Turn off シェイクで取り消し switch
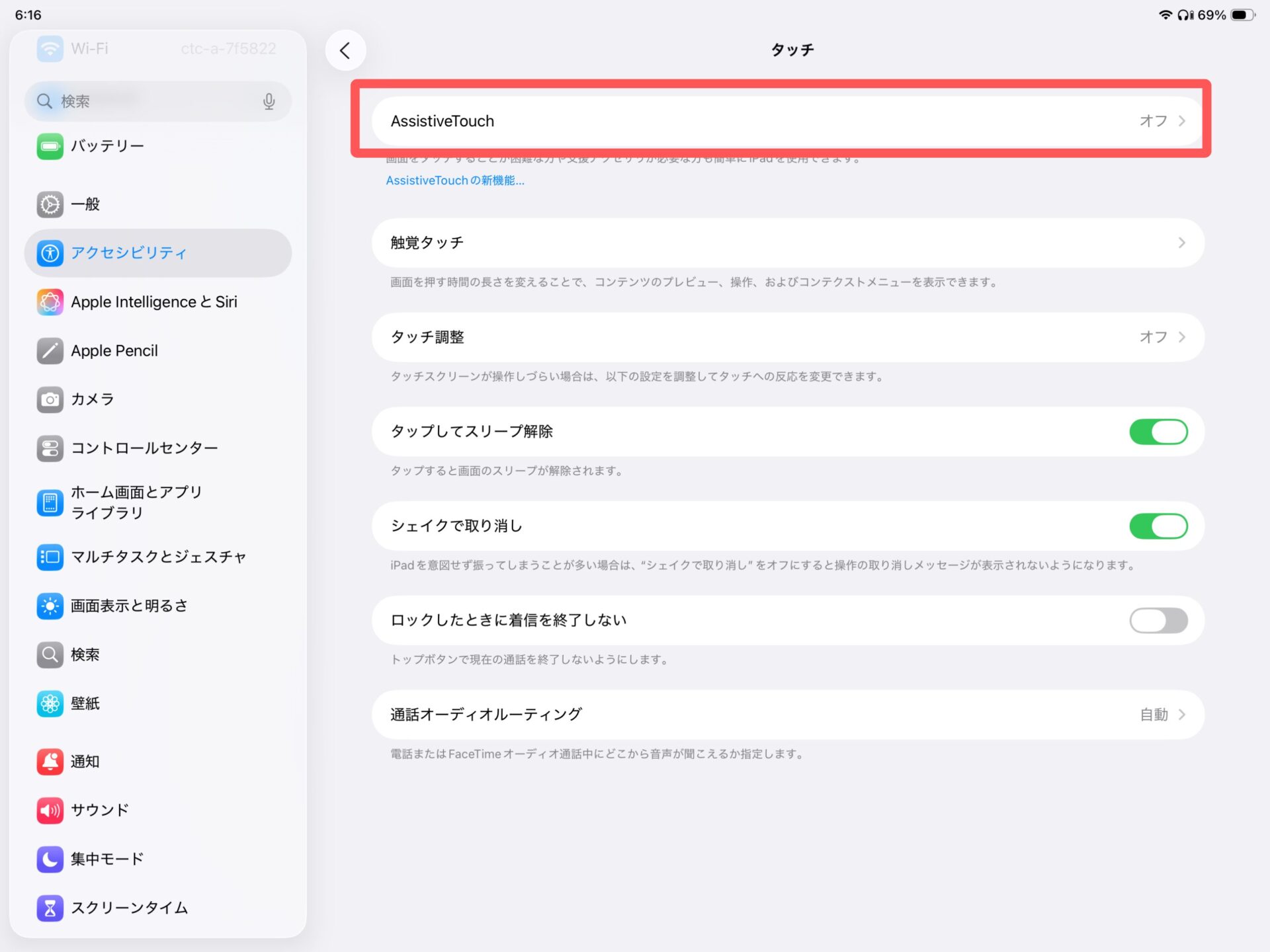 point(1158,526)
